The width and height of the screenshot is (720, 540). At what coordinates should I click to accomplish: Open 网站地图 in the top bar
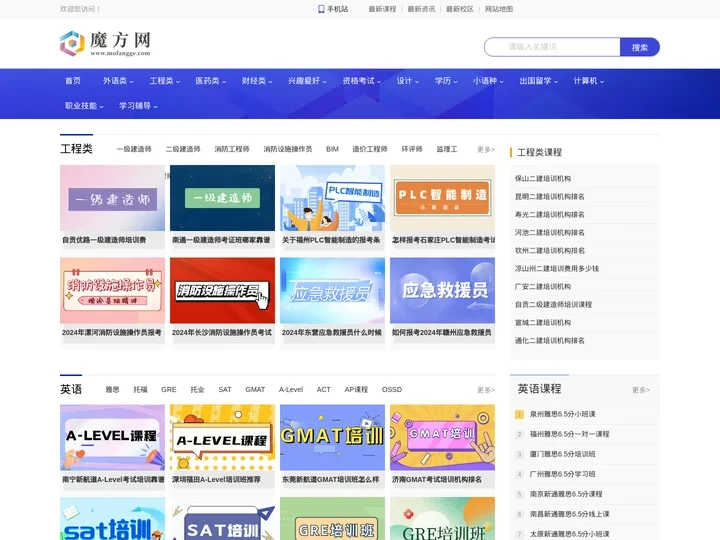tap(499, 9)
